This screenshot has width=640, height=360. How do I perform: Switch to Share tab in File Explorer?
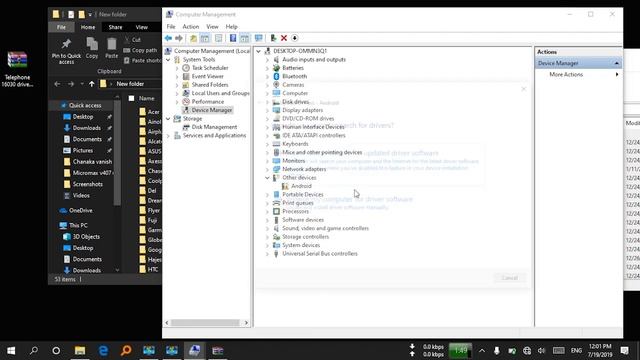pyautogui.click(x=115, y=27)
